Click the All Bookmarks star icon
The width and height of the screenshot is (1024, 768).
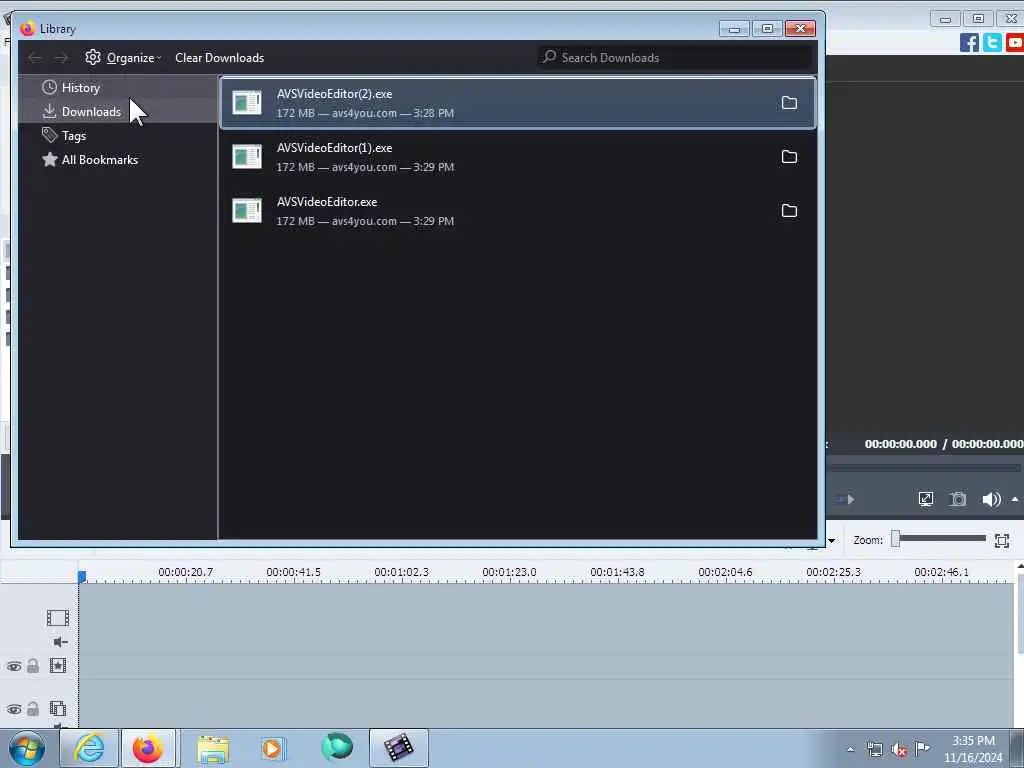coord(50,159)
